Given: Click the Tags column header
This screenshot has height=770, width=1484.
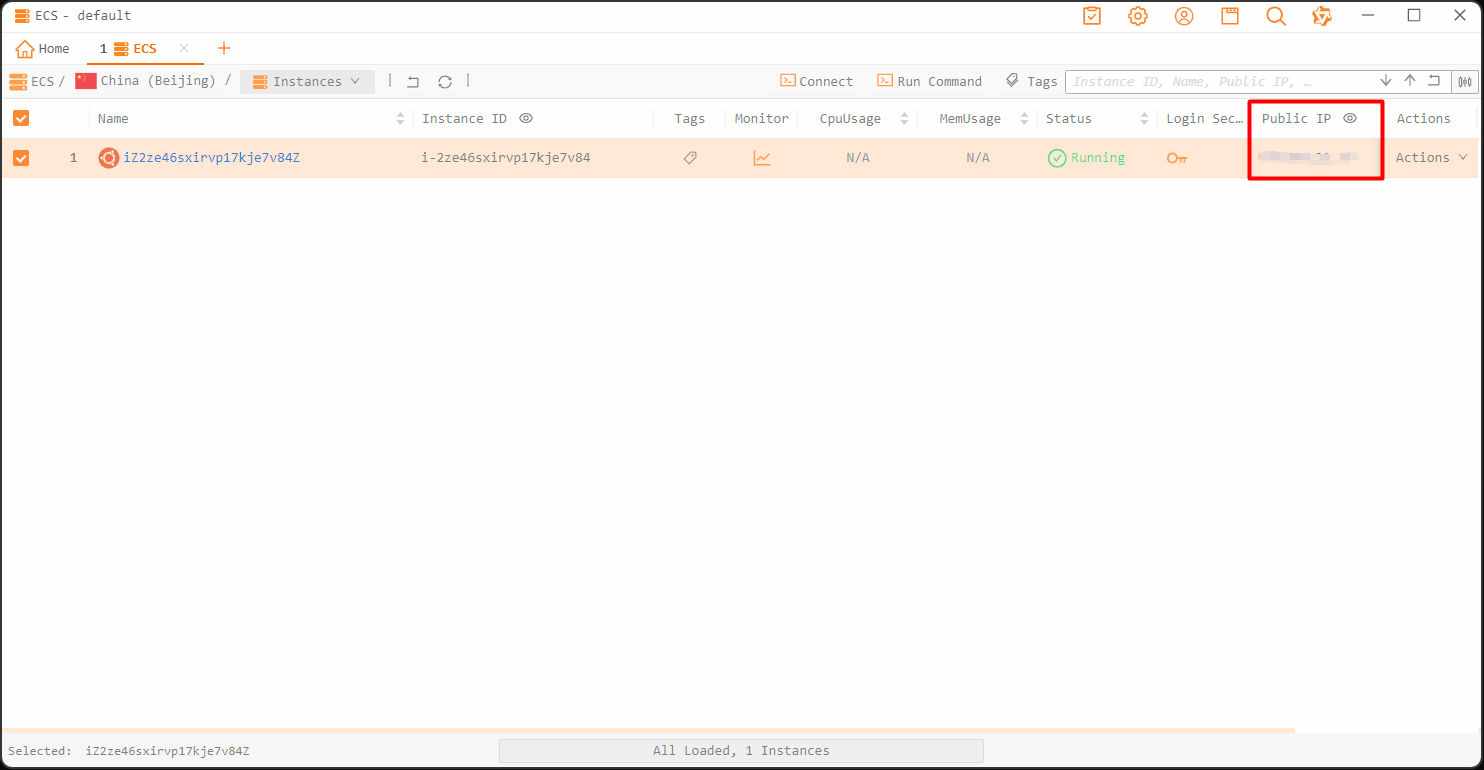Looking at the screenshot, I should [690, 119].
